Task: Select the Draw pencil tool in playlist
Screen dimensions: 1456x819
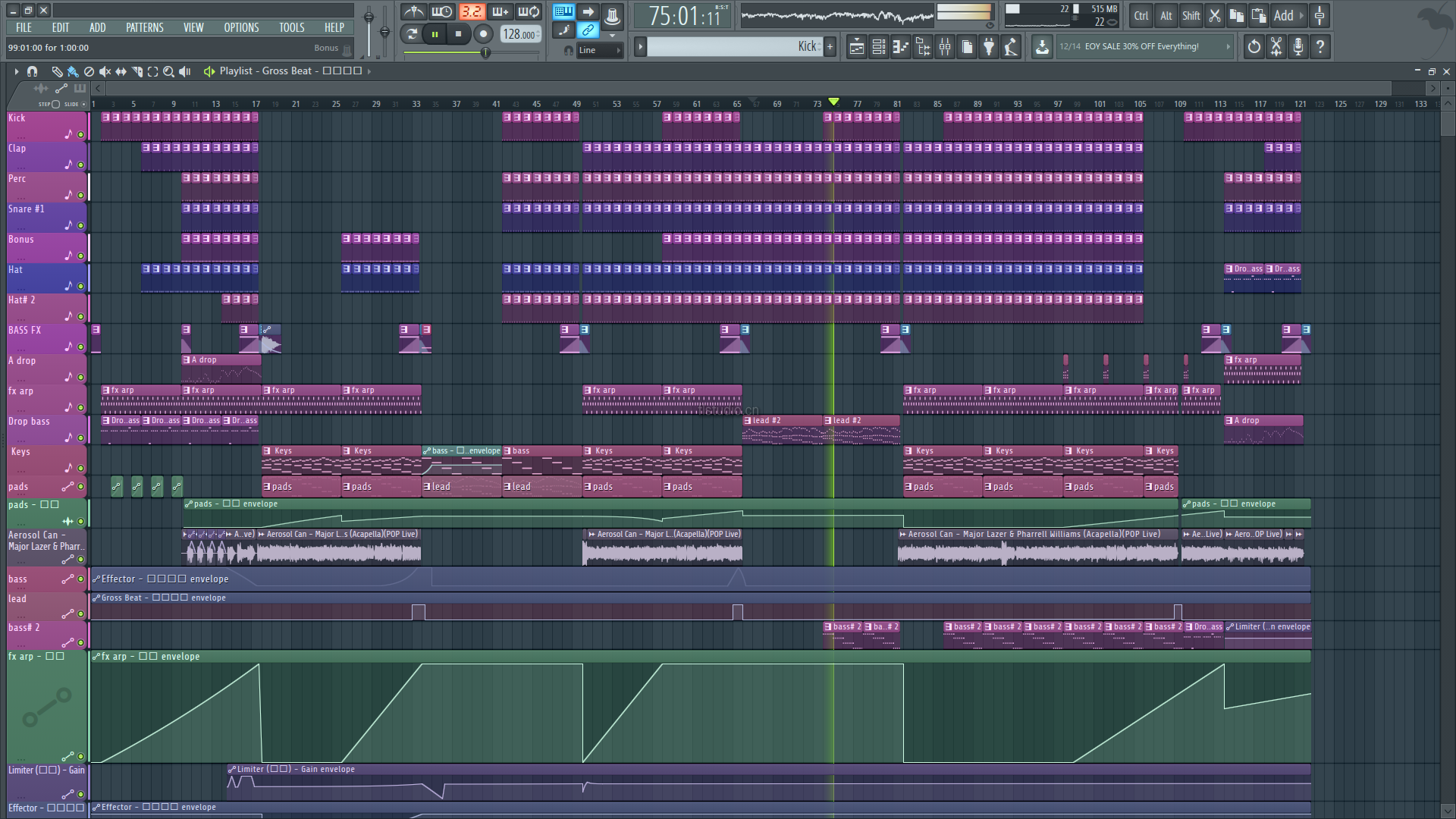Action: 57,71
